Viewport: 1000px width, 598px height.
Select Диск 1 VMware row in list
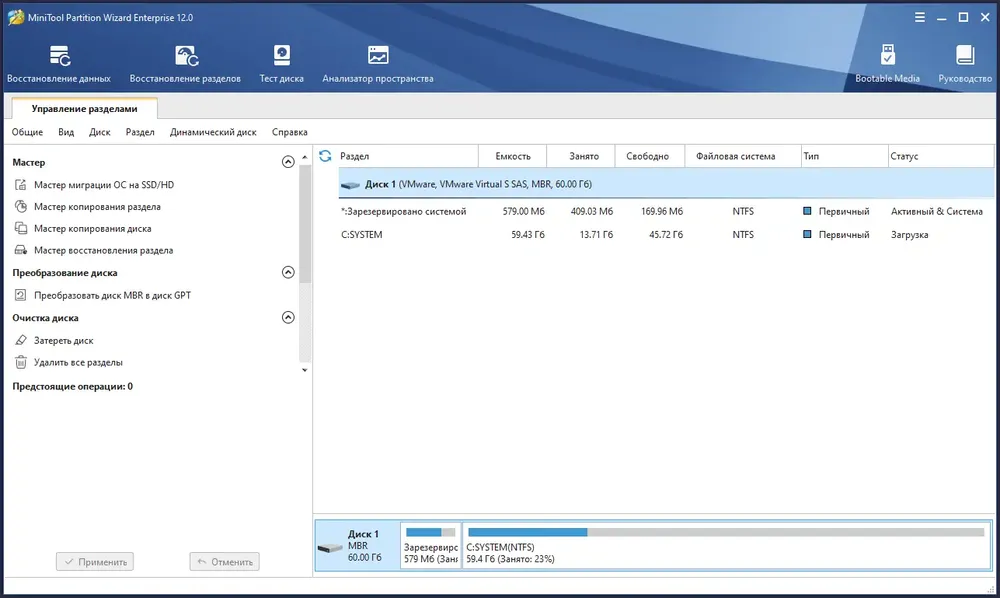tap(666, 184)
